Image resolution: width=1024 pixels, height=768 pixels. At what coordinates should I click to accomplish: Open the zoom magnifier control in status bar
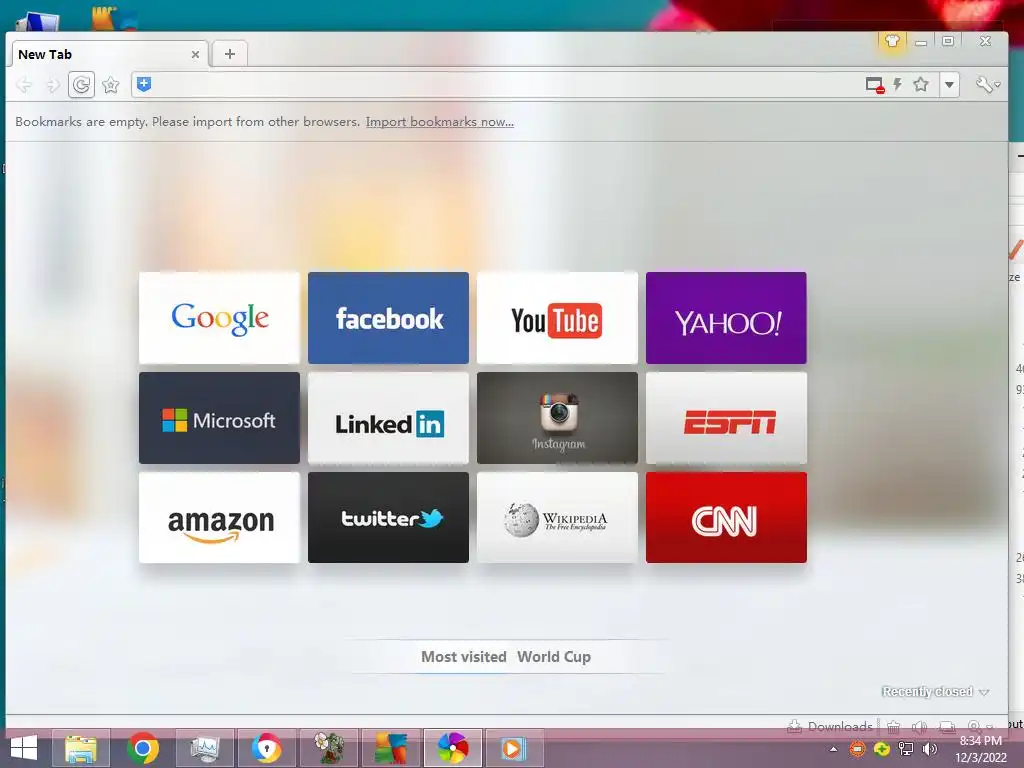pos(978,726)
